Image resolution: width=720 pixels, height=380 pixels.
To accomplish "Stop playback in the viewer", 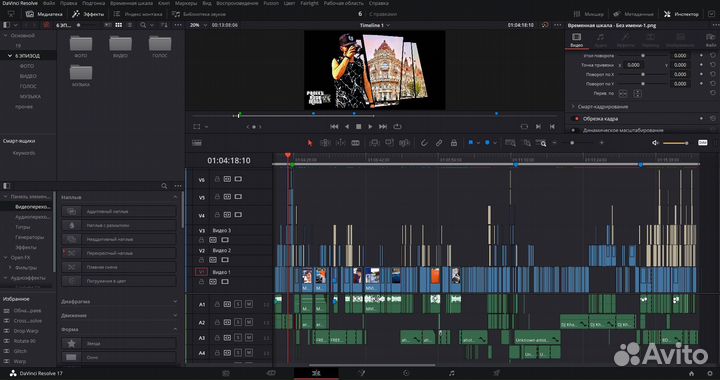I will pos(359,127).
